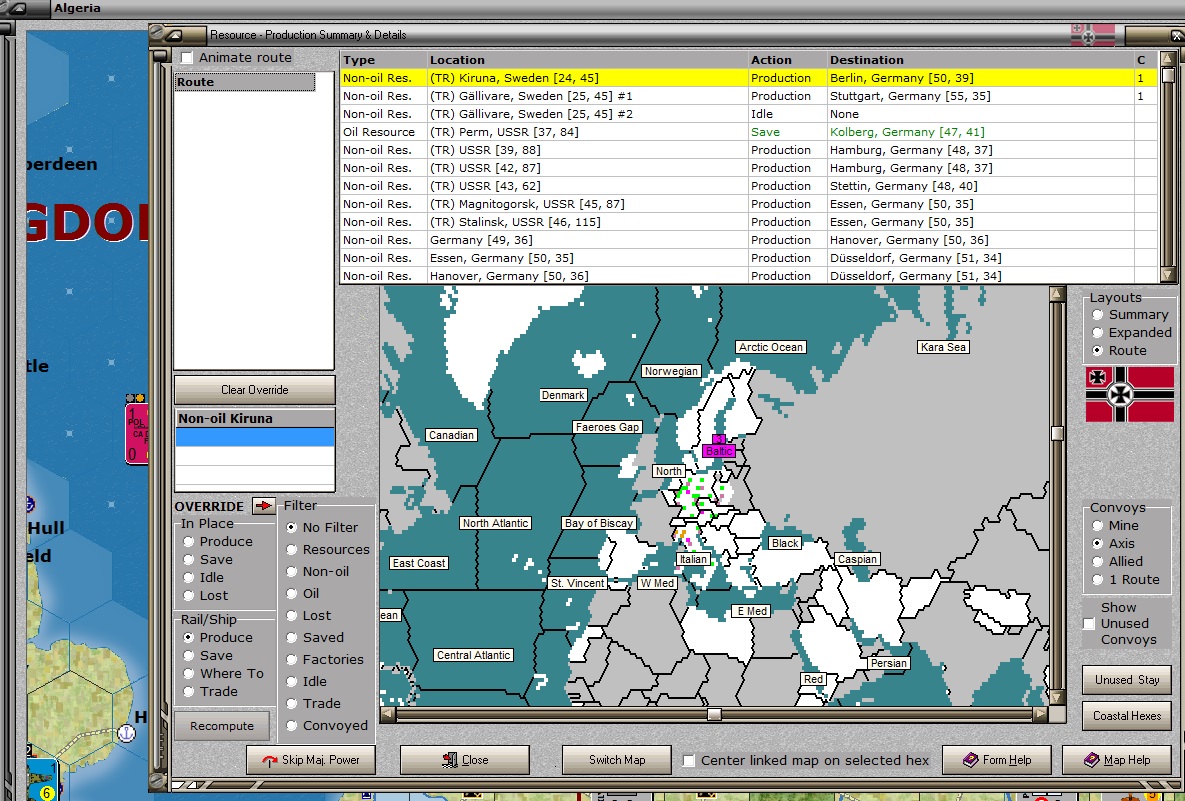1185x801 pixels.
Task: Select In Place Lost override option
Action: point(189,596)
